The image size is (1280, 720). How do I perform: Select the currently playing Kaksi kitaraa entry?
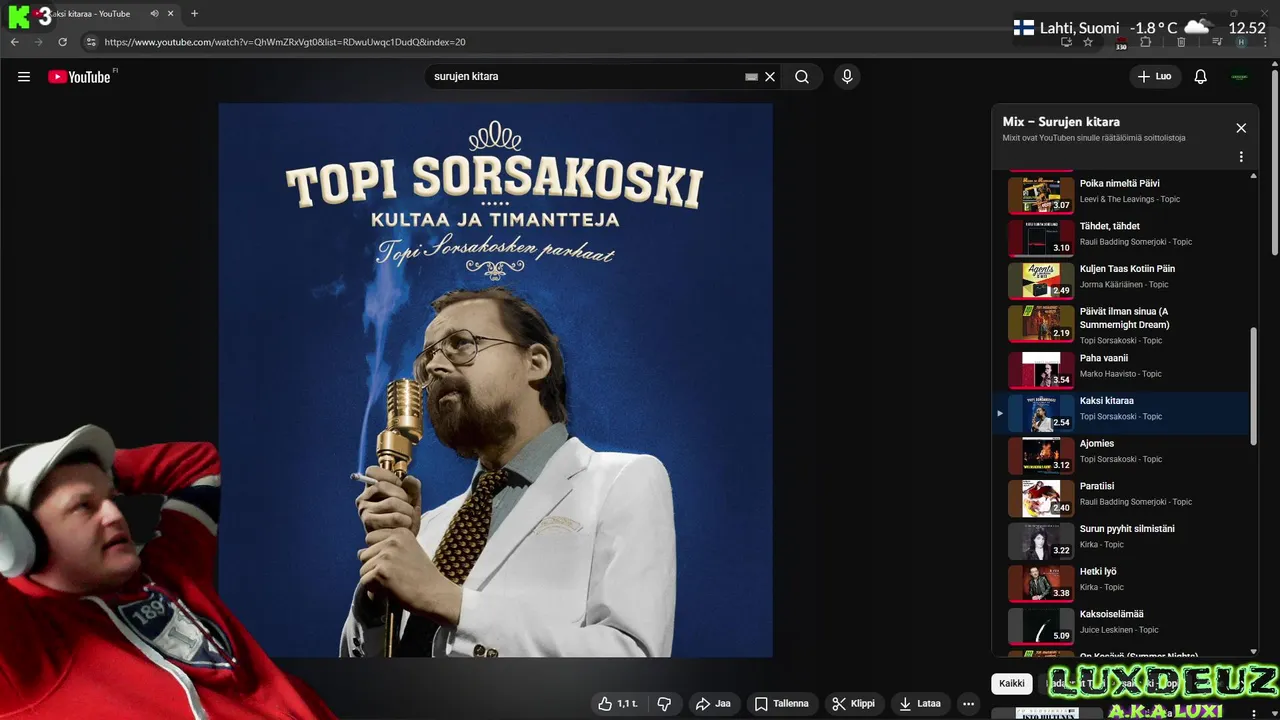click(1121, 412)
